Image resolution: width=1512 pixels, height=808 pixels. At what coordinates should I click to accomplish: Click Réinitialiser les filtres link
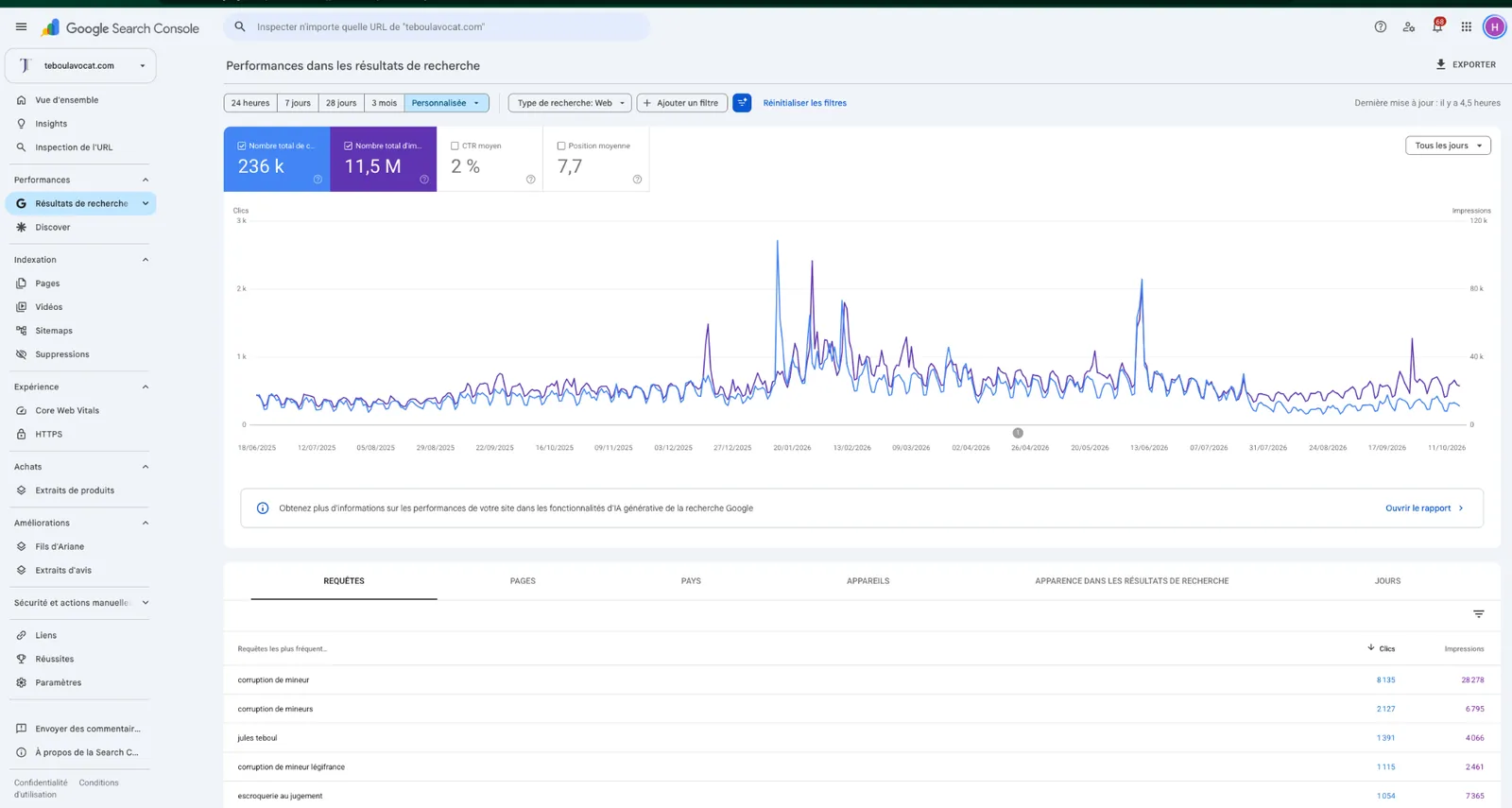click(x=805, y=103)
